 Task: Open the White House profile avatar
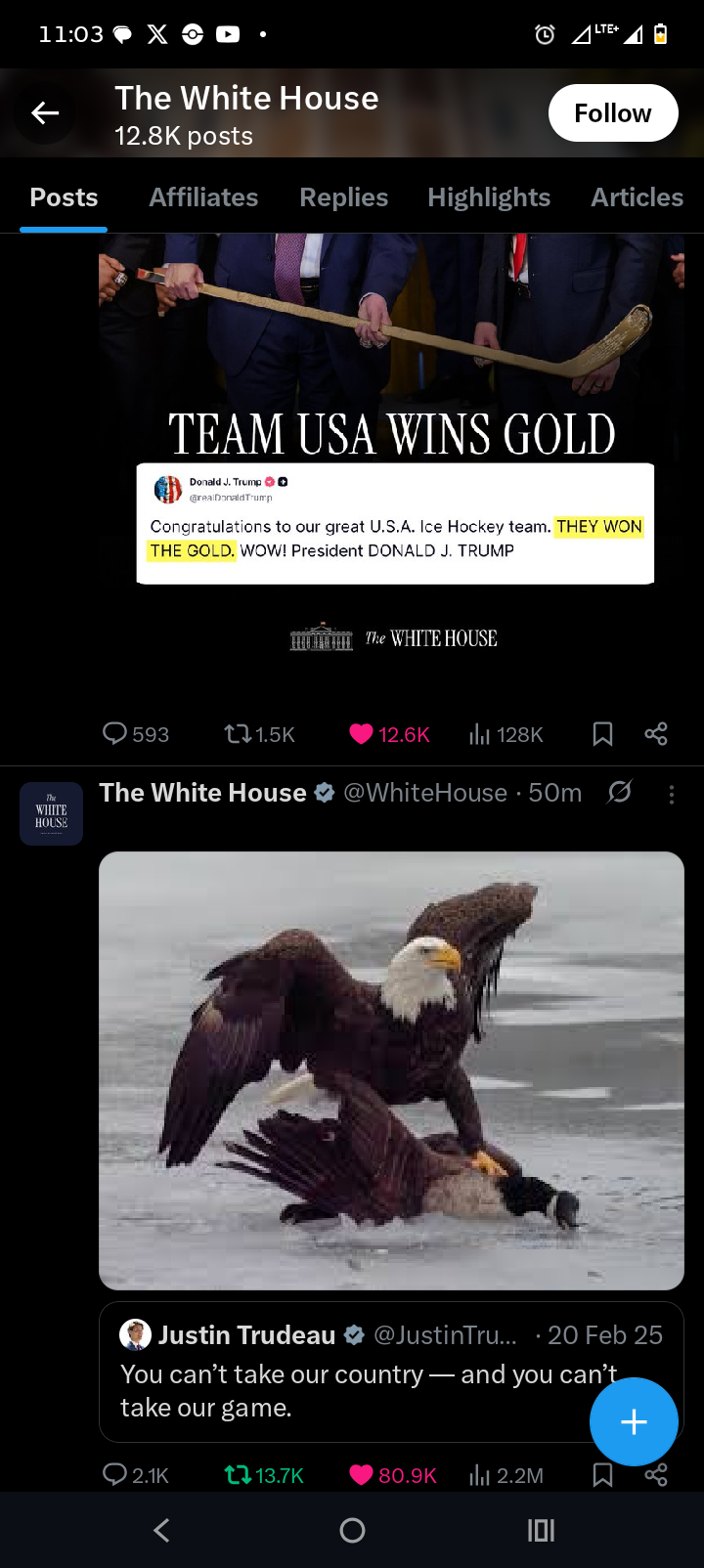click(51, 813)
